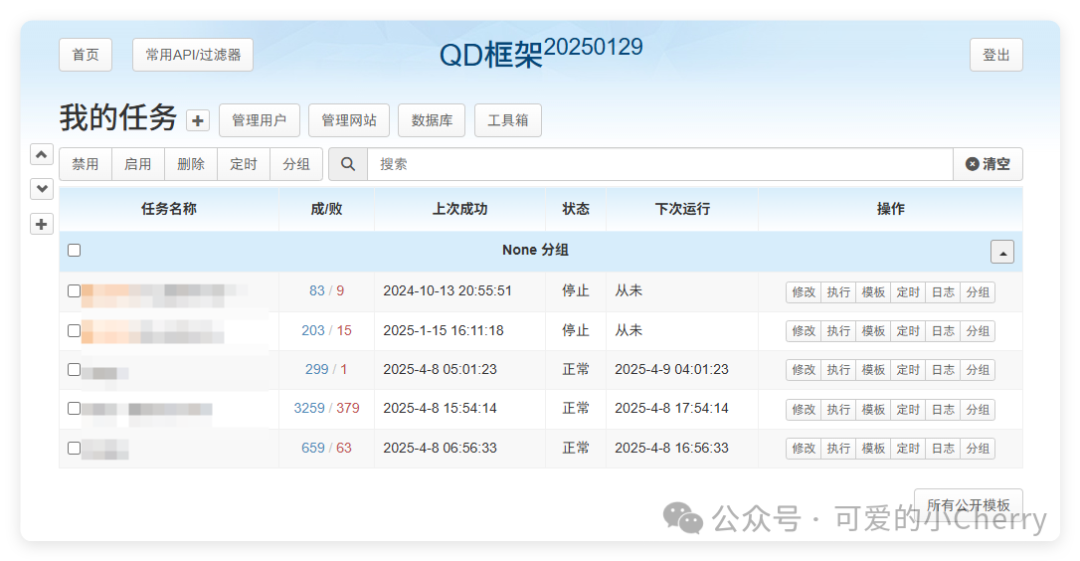Click 修改 for the 203 / 15 task
The image size is (1080, 561).
pyautogui.click(x=804, y=331)
